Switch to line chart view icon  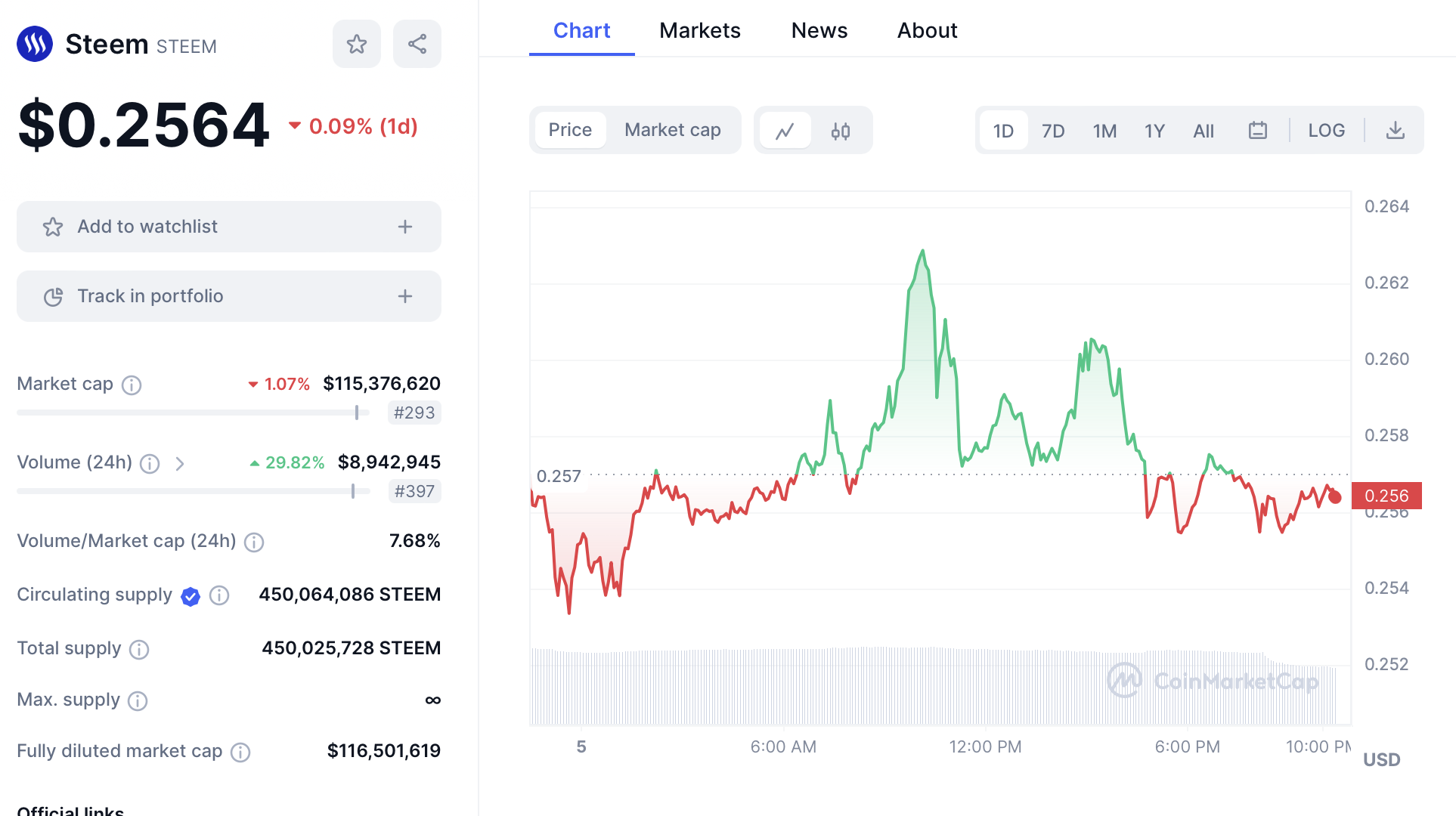click(785, 131)
